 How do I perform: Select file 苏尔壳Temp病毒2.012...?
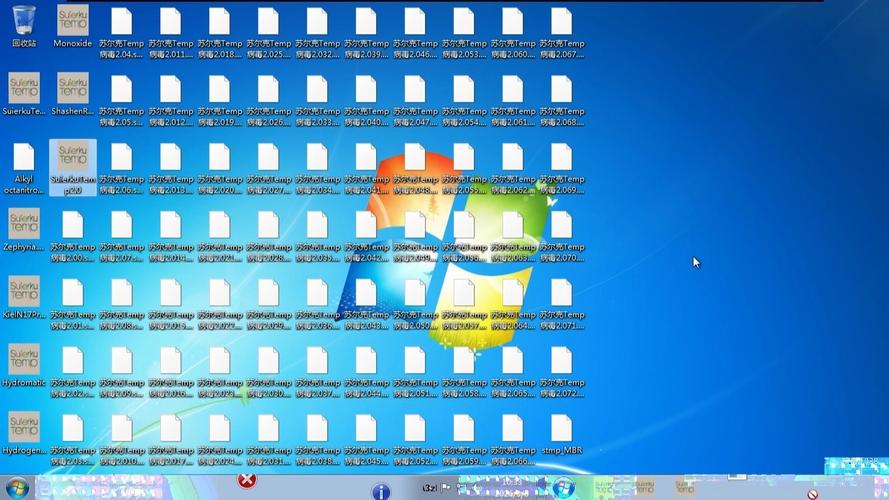click(x=170, y=100)
